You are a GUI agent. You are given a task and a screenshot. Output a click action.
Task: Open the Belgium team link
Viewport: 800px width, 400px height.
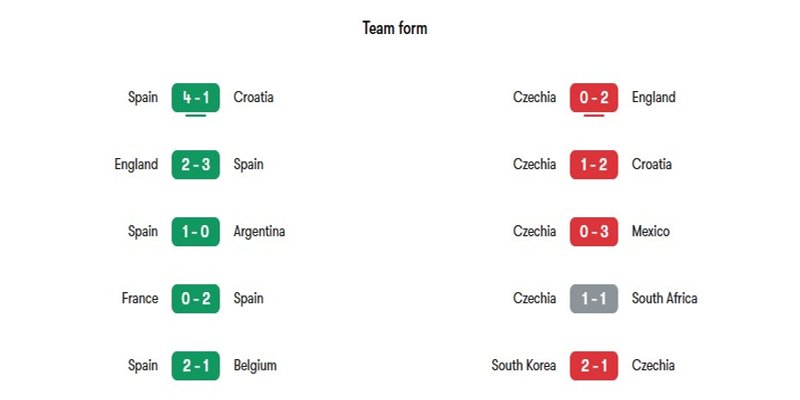pyautogui.click(x=255, y=365)
